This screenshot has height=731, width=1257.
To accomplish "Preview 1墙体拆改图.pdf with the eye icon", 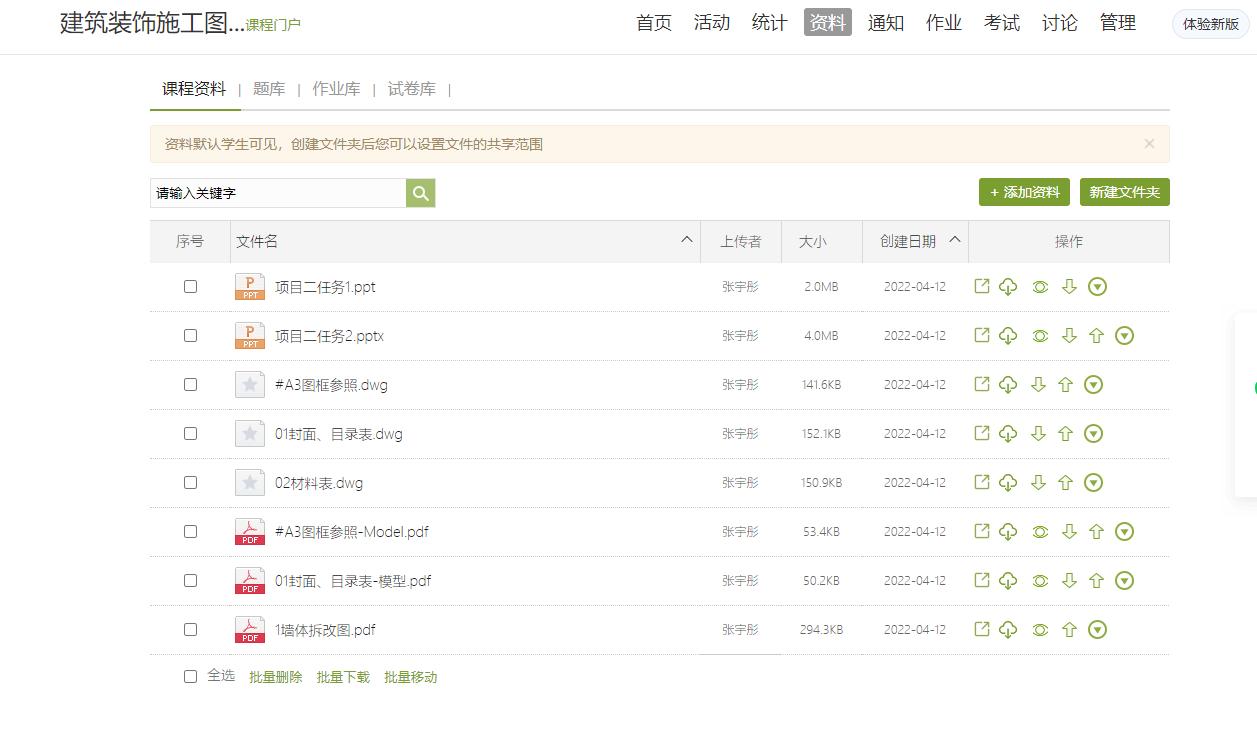I will 1040,630.
